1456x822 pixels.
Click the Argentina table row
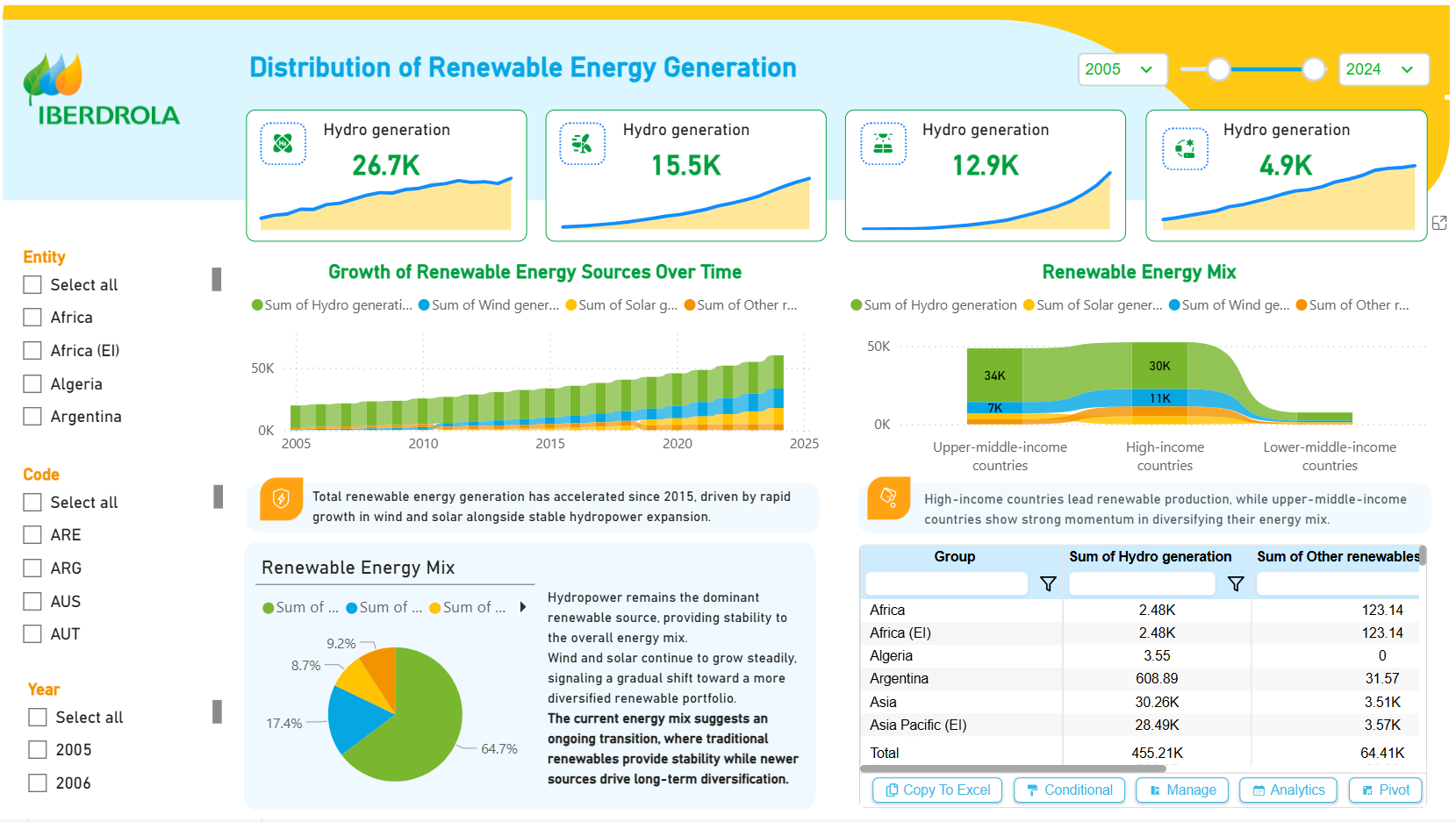[x=1141, y=679]
